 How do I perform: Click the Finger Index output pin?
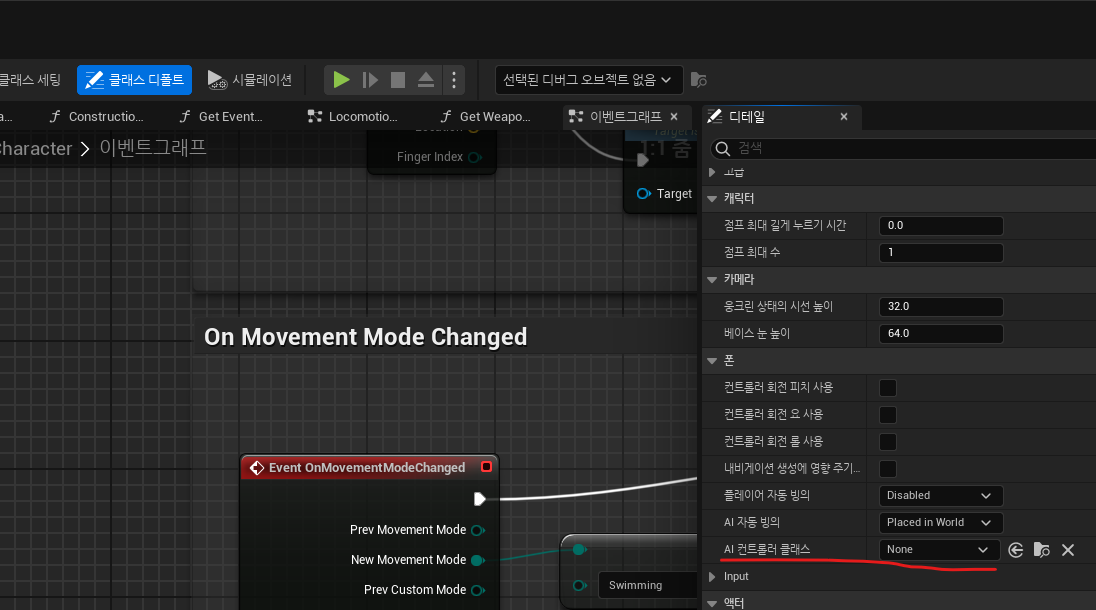[x=475, y=157]
